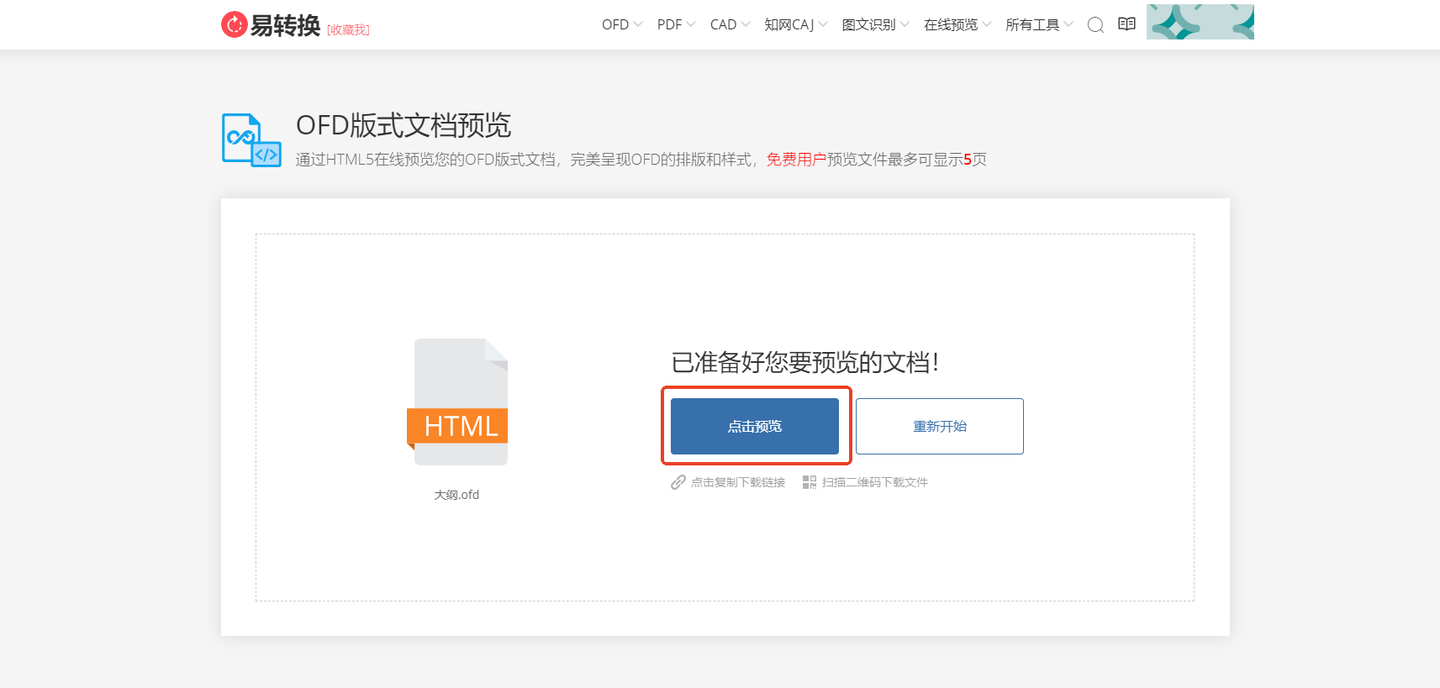Open the CAD dropdown menu
Screen dimensions: 1440x688
click(x=723, y=24)
